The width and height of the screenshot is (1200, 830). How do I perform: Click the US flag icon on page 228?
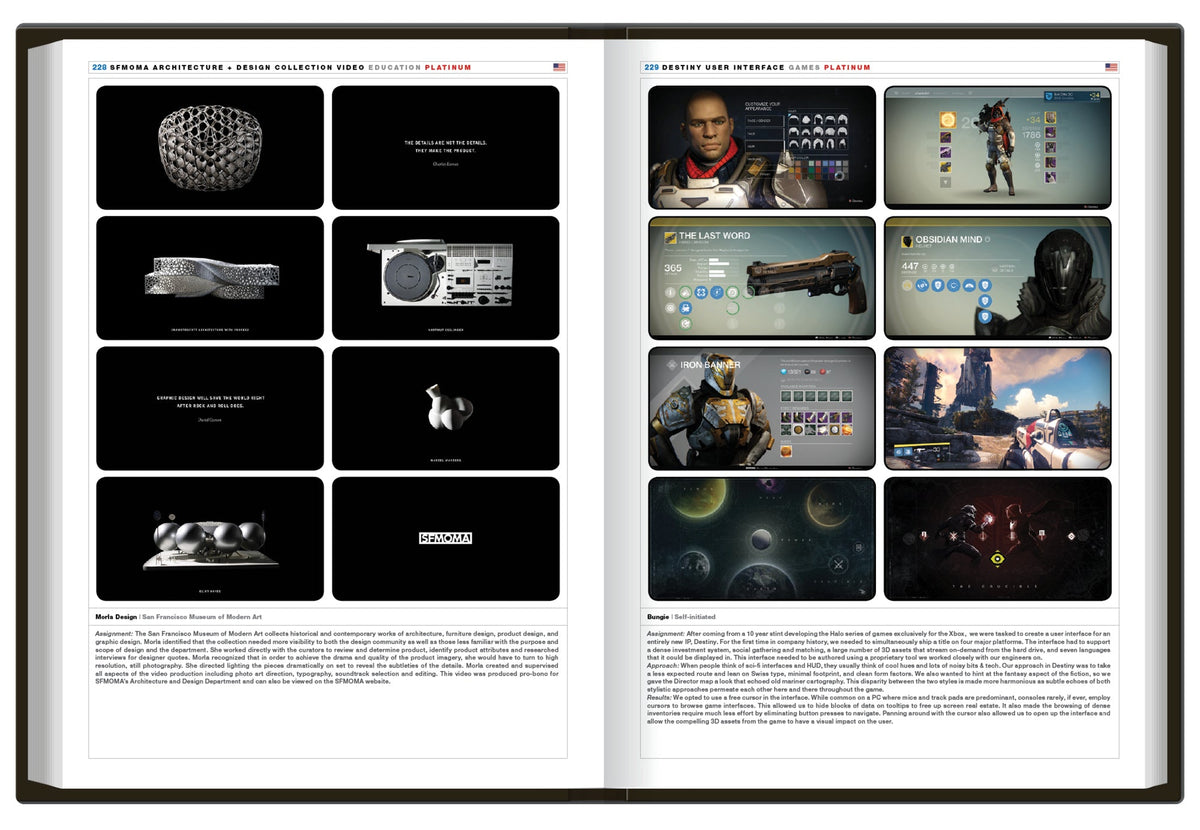click(x=559, y=67)
